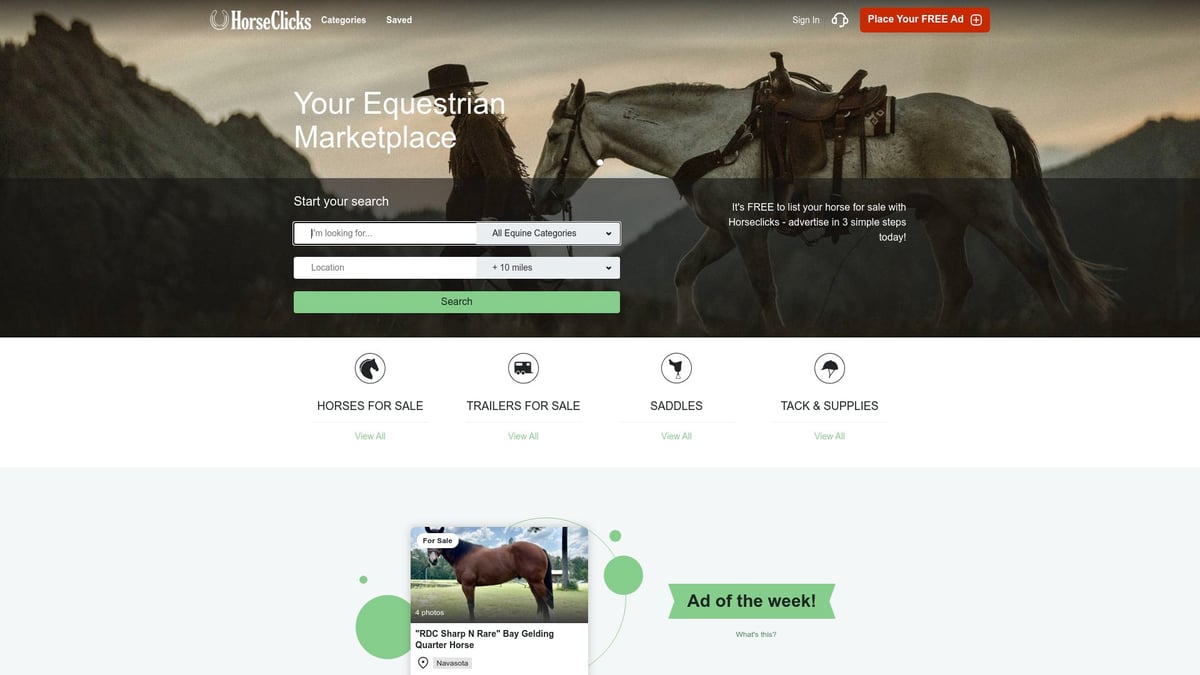
Task: Click the Tack & Supplies helmet icon
Action: (829, 368)
